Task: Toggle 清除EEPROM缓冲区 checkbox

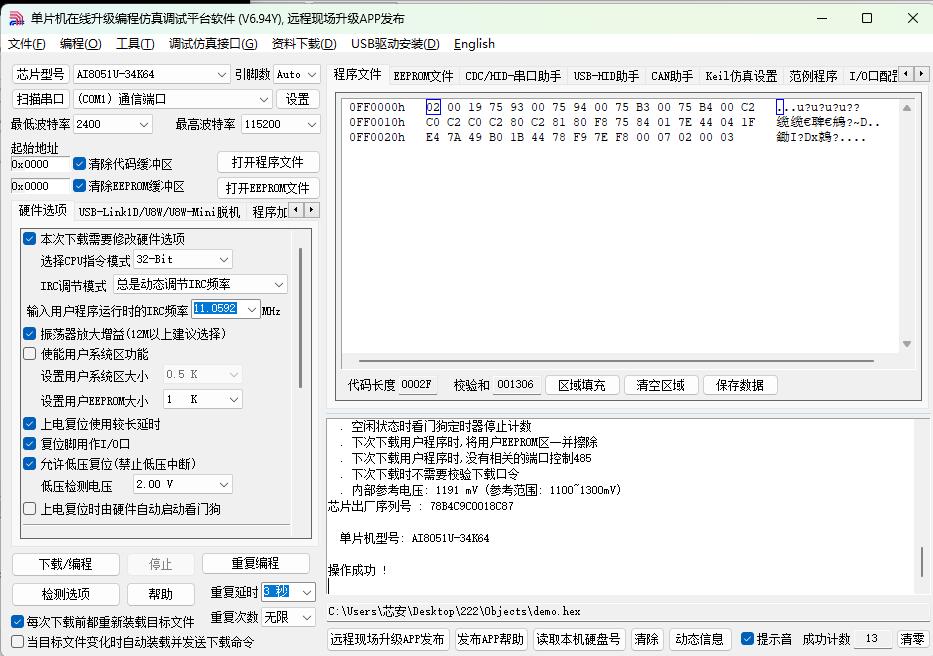Action: point(79,186)
